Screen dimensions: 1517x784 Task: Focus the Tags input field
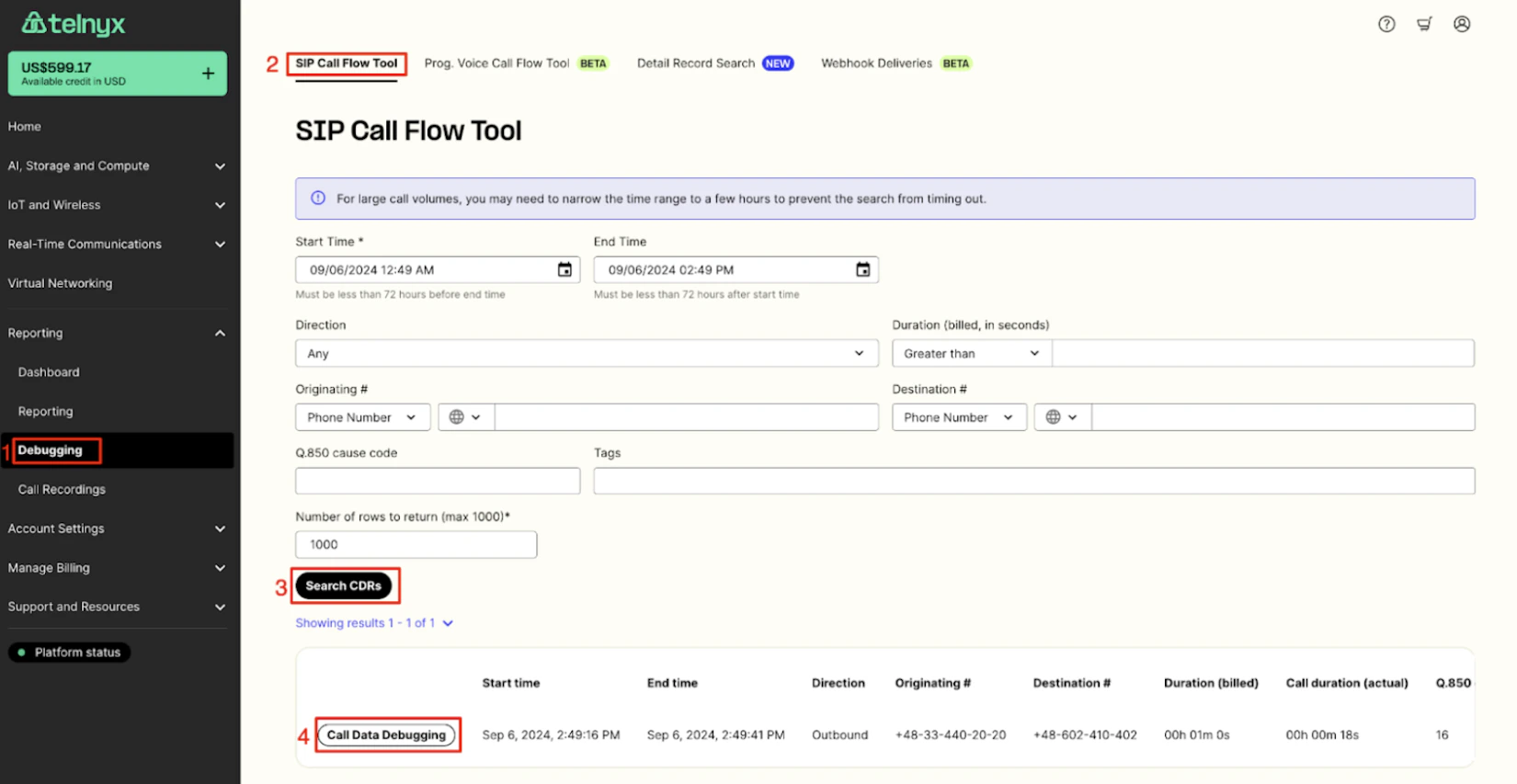1034,481
